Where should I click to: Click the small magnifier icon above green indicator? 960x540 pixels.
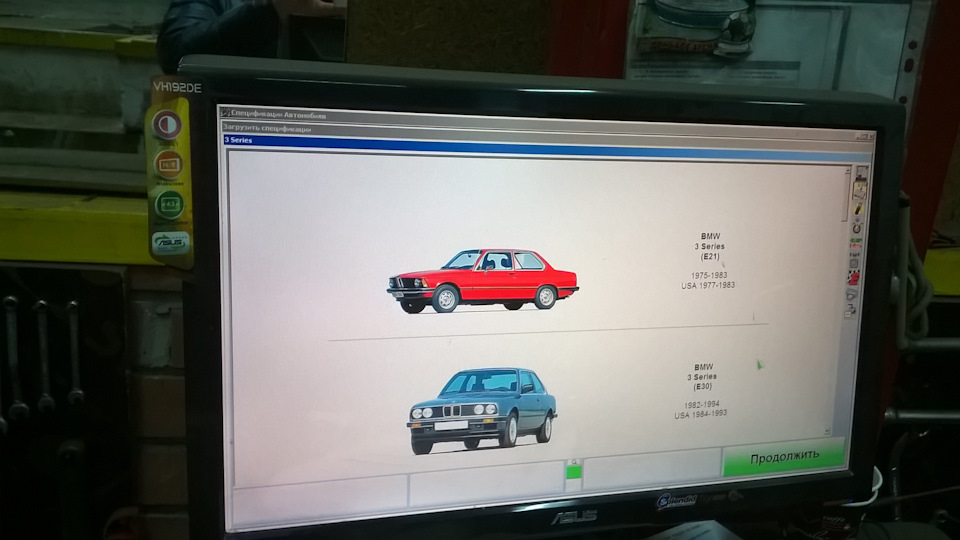pyautogui.click(x=574, y=462)
